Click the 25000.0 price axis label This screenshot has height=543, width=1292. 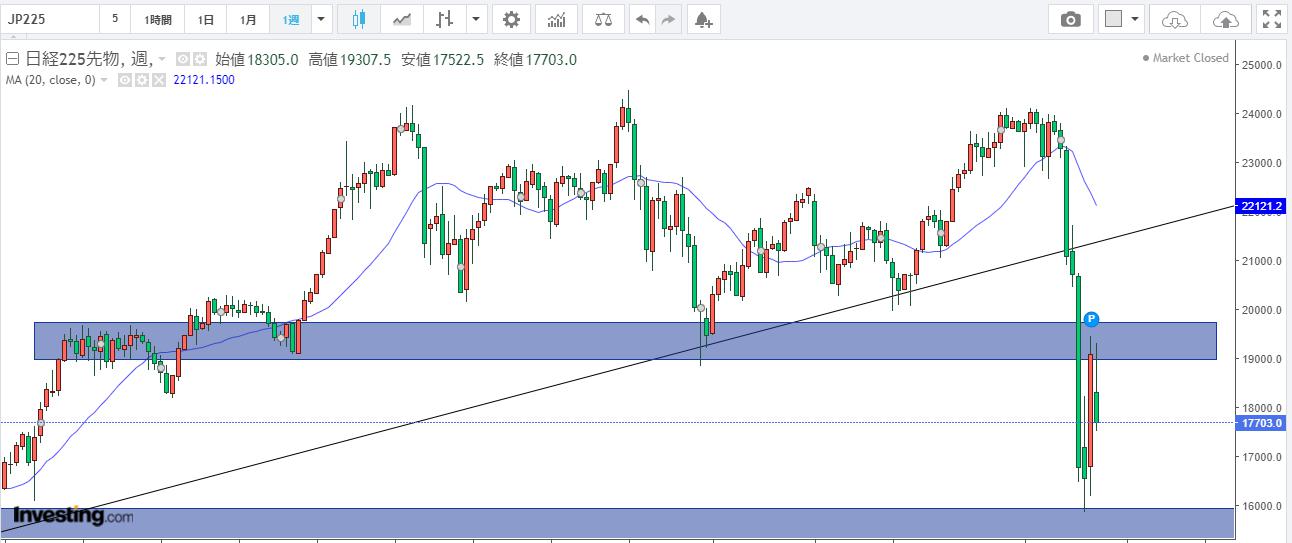point(1264,65)
